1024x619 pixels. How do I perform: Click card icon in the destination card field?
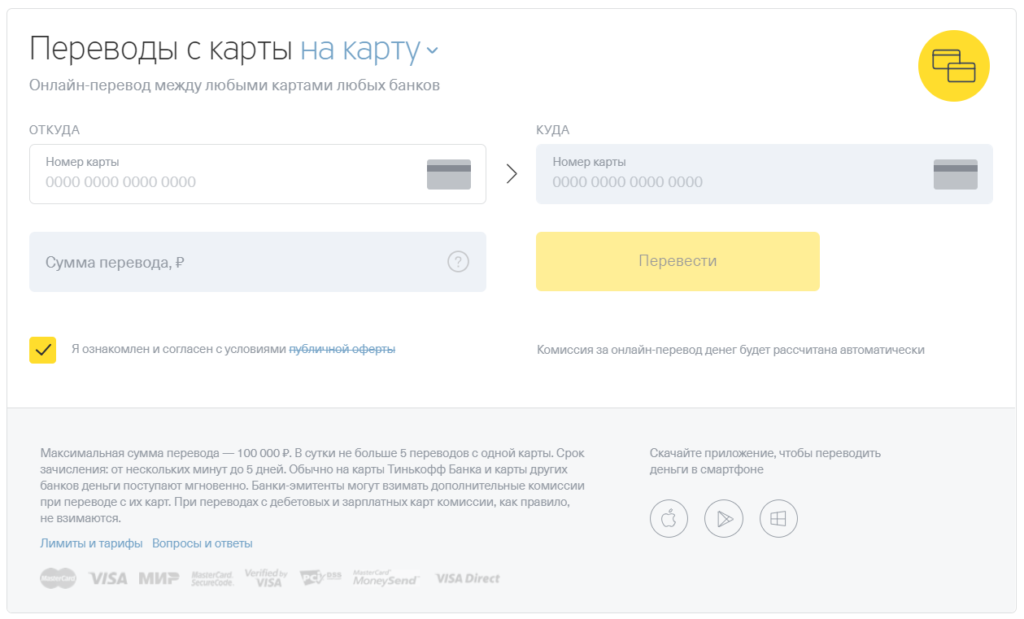point(955,174)
